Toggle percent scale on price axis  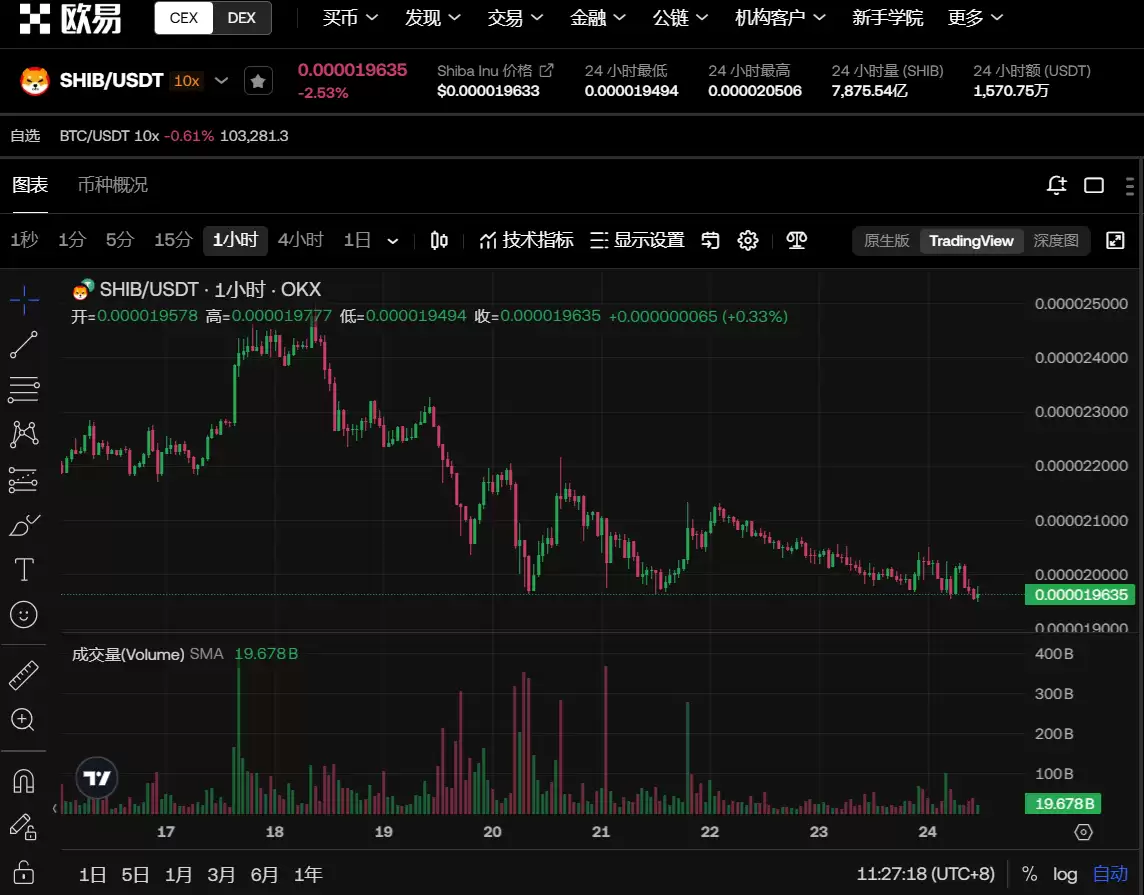[1029, 874]
